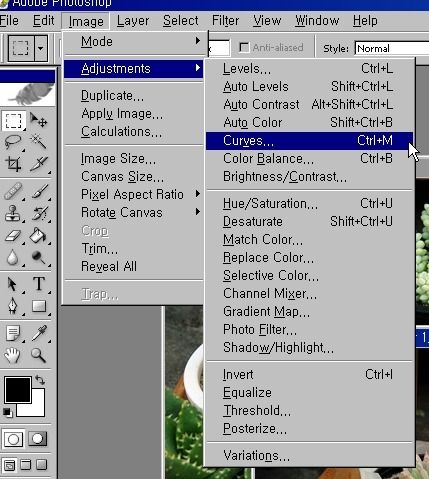Choose Image Size... command
This screenshot has height=479, width=429.
[x=133, y=159]
